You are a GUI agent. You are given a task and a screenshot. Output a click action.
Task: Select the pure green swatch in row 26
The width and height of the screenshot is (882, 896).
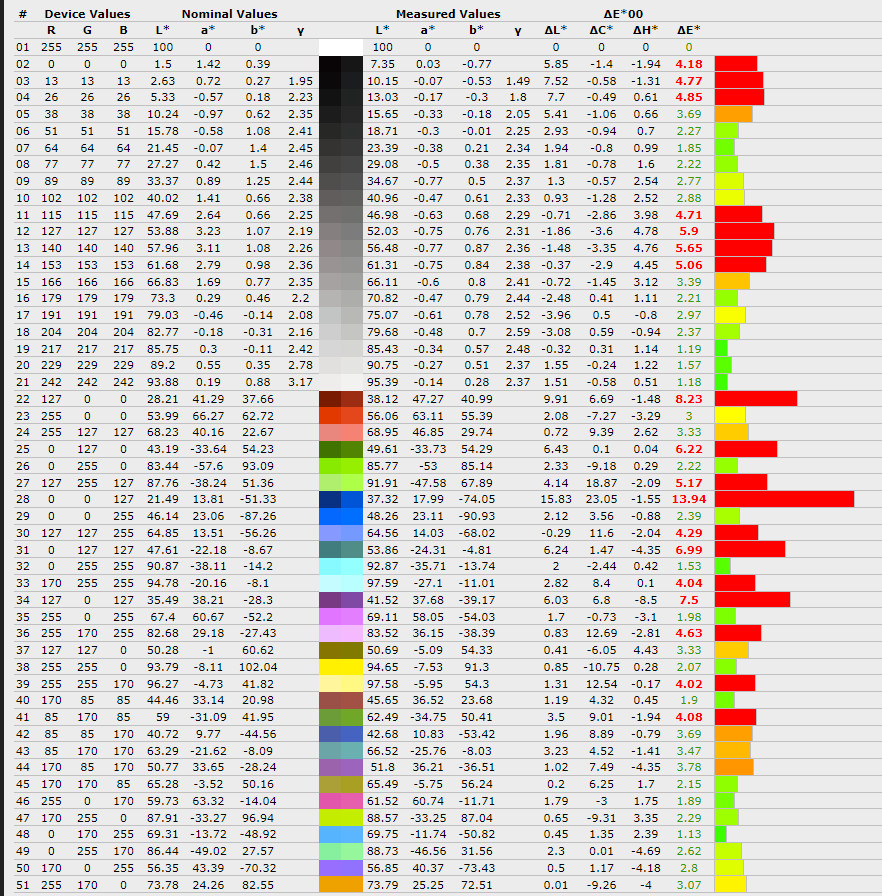[x=340, y=466]
